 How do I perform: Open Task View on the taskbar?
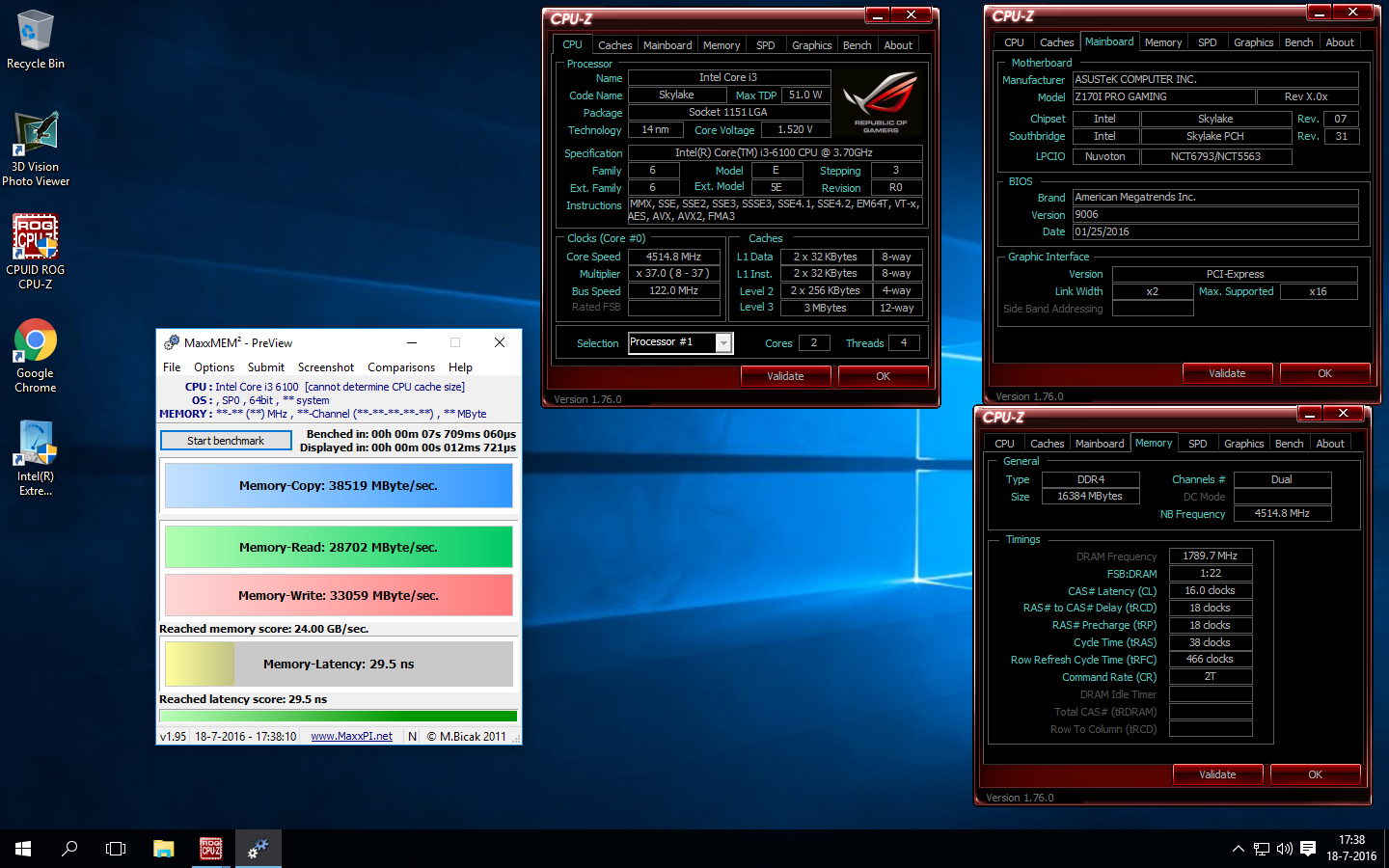pyautogui.click(x=116, y=849)
